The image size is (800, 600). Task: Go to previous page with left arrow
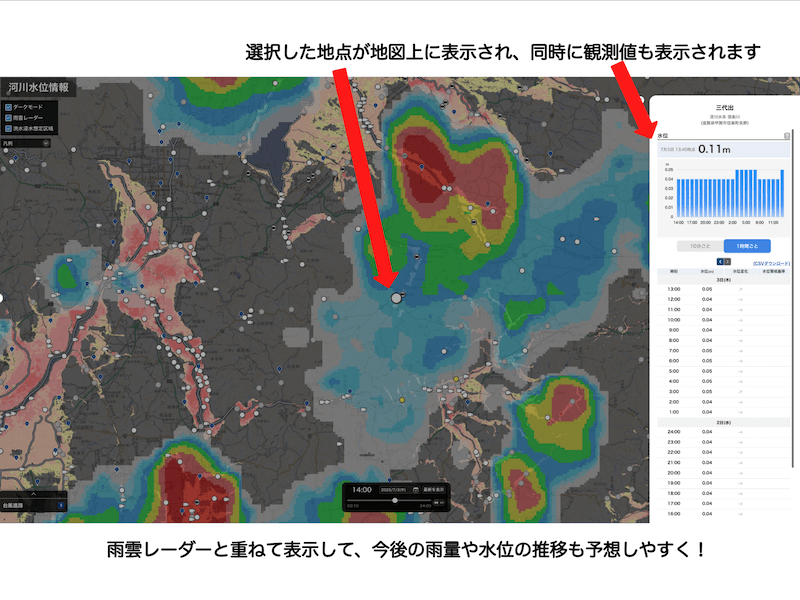[718, 262]
